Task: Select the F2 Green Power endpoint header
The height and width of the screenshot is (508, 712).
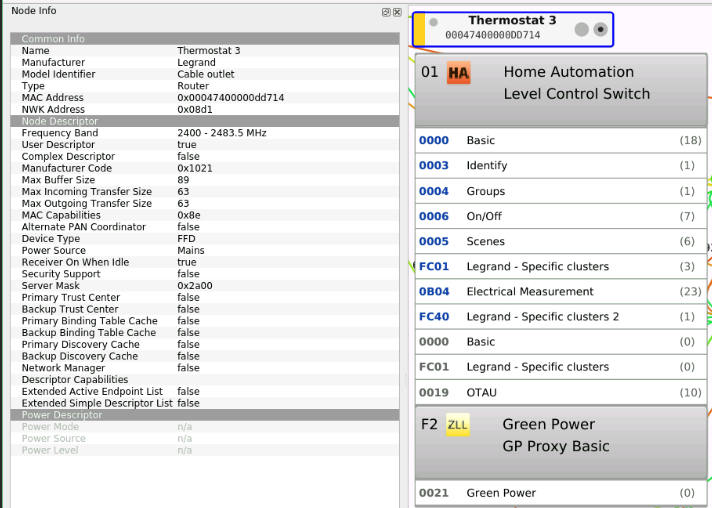Action: pos(561,443)
